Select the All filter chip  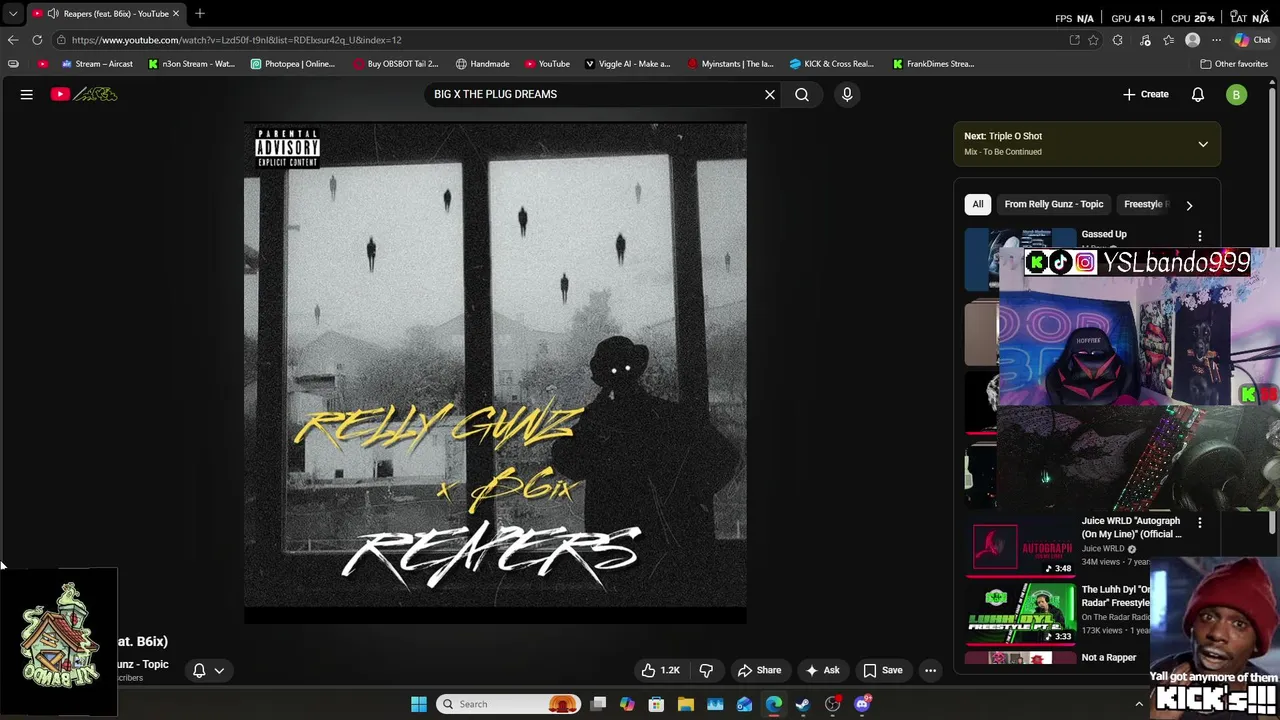tap(978, 204)
